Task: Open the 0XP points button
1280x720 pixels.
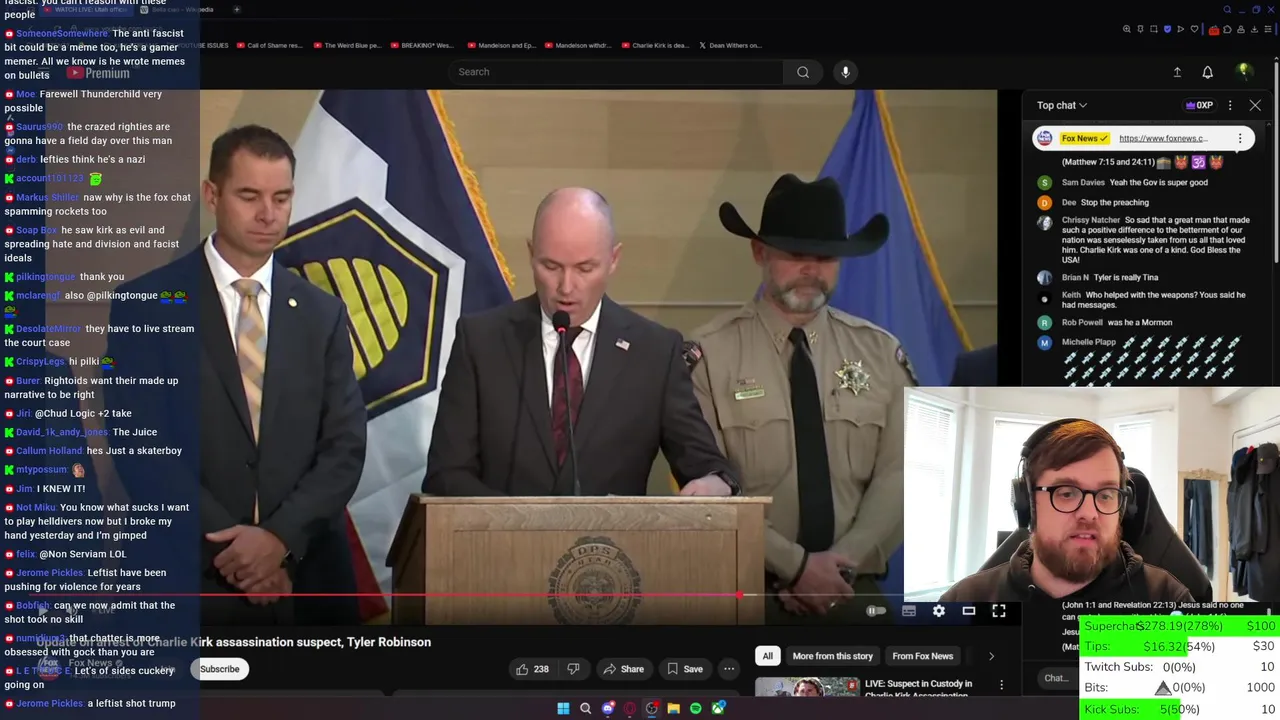Action: [1199, 105]
